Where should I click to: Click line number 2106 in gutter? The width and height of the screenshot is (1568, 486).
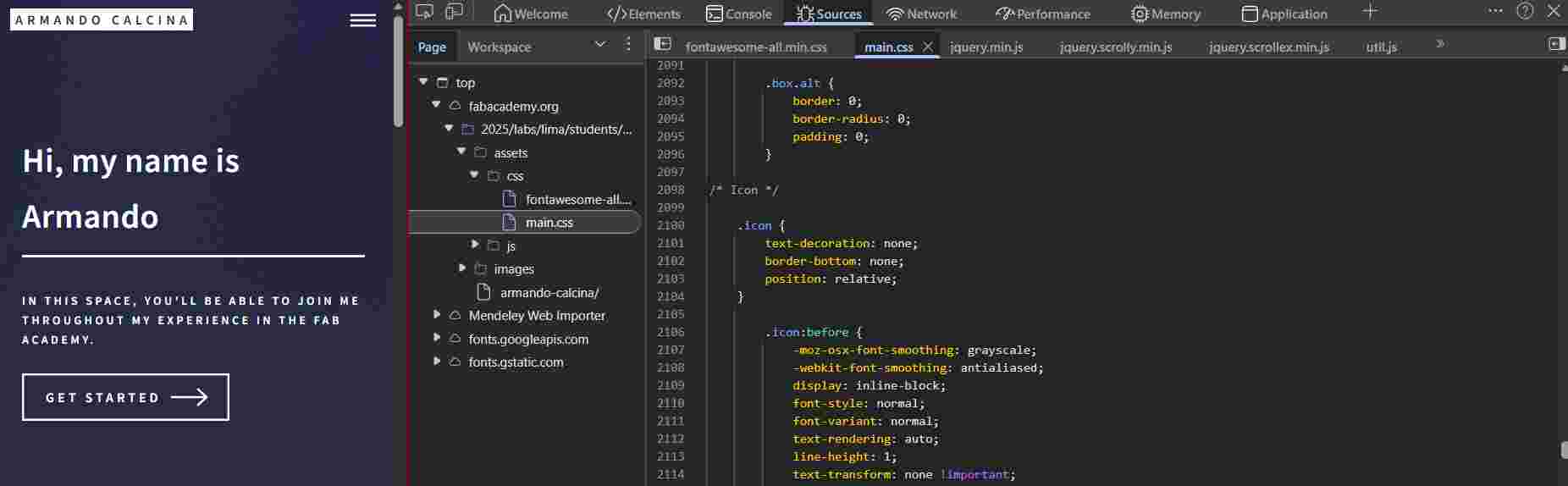[x=671, y=332]
